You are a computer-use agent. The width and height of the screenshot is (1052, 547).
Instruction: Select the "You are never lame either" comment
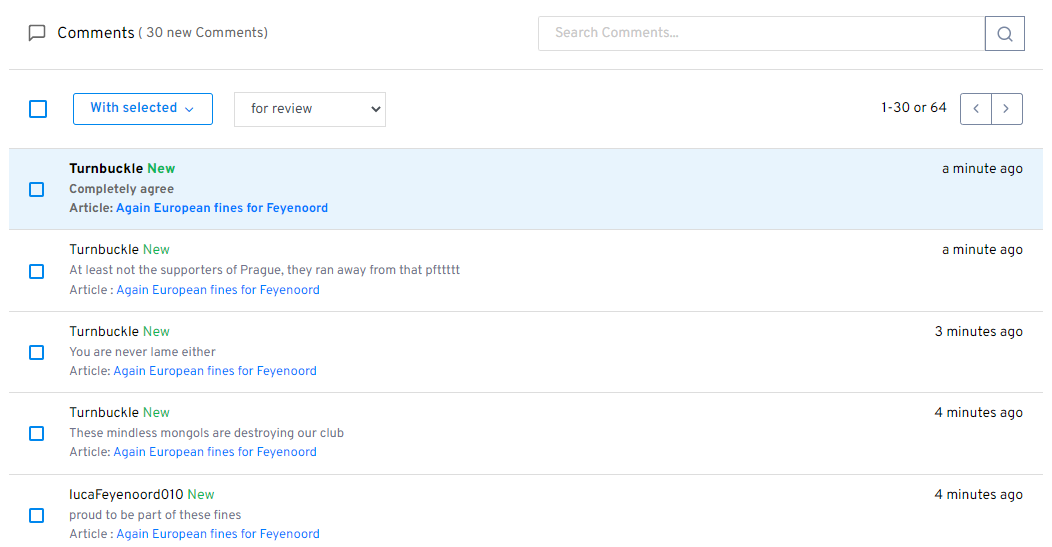[x=37, y=352]
